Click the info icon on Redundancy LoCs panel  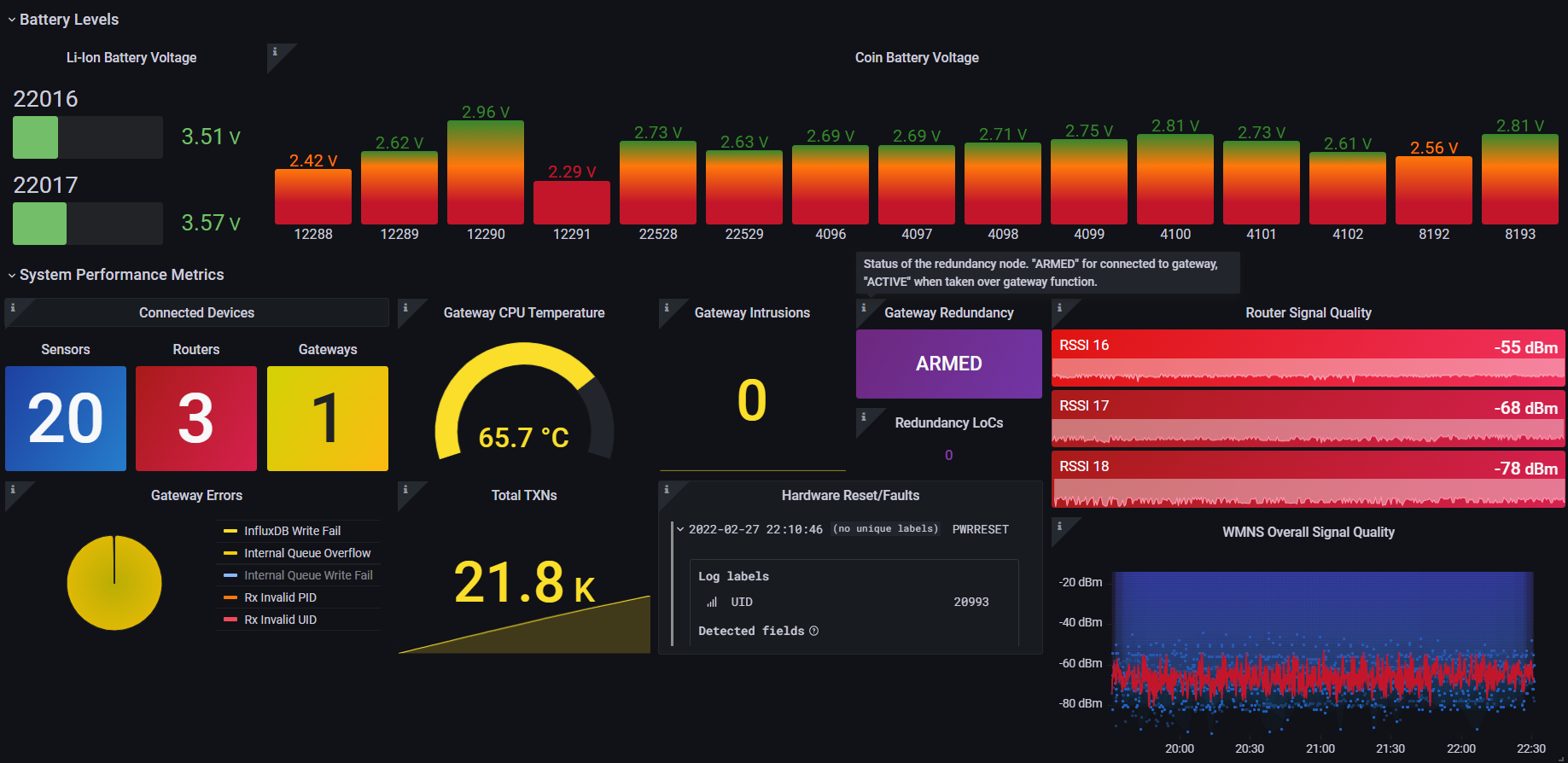[x=864, y=416]
